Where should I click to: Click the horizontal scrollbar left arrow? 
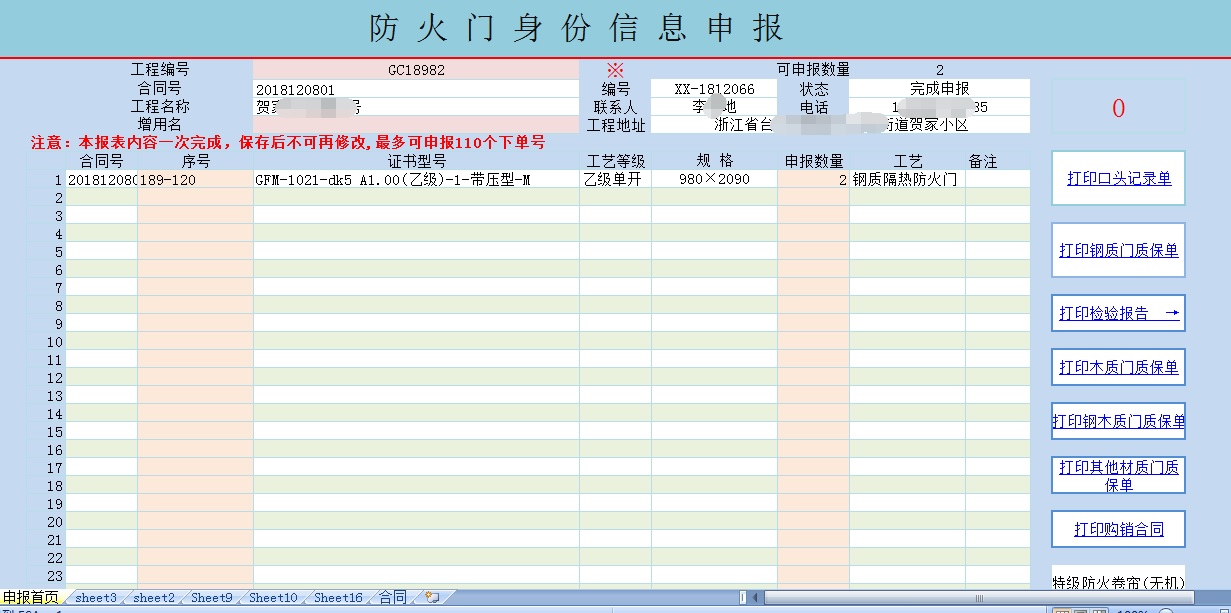point(756,598)
